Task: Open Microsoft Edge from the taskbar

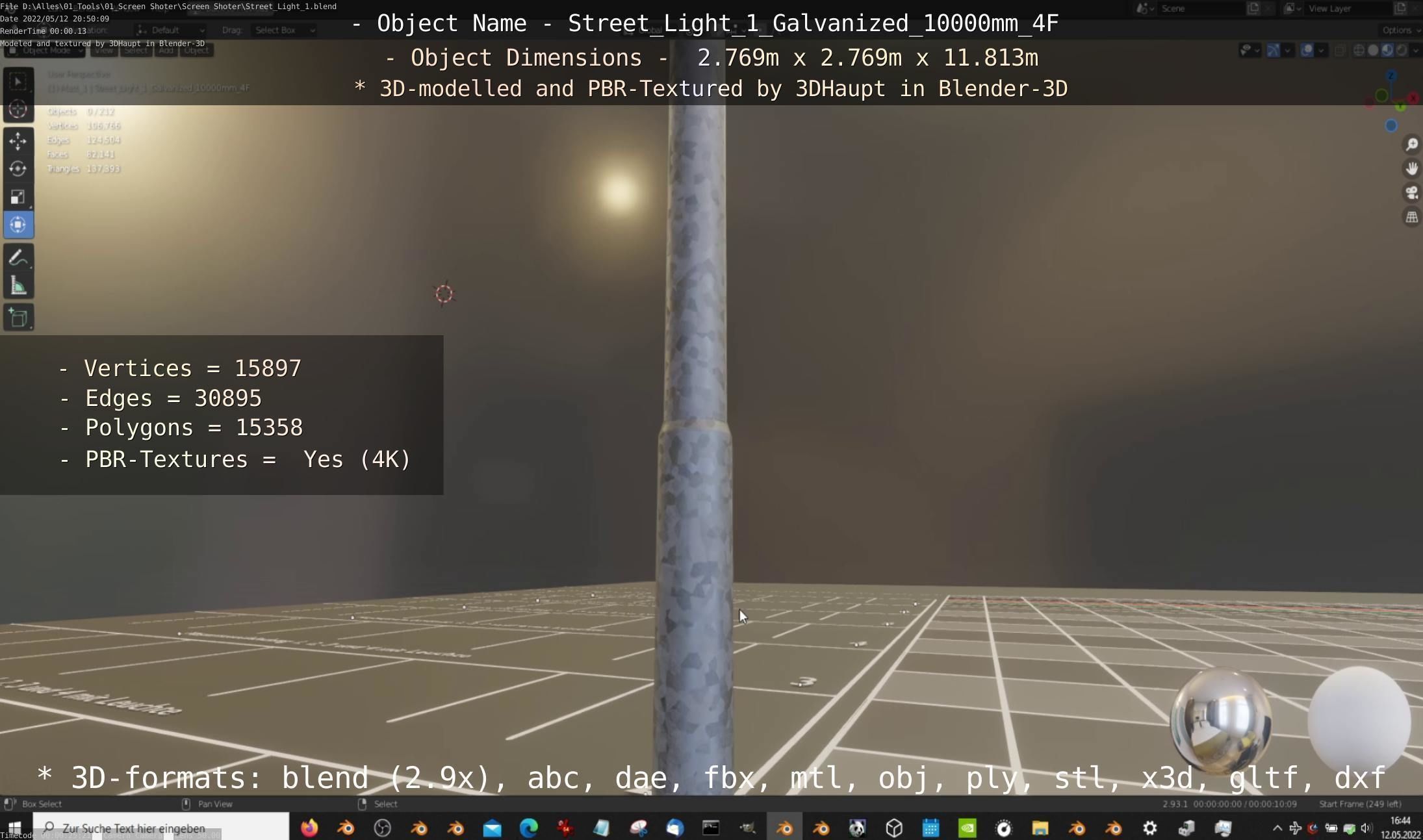Action: coord(529,828)
